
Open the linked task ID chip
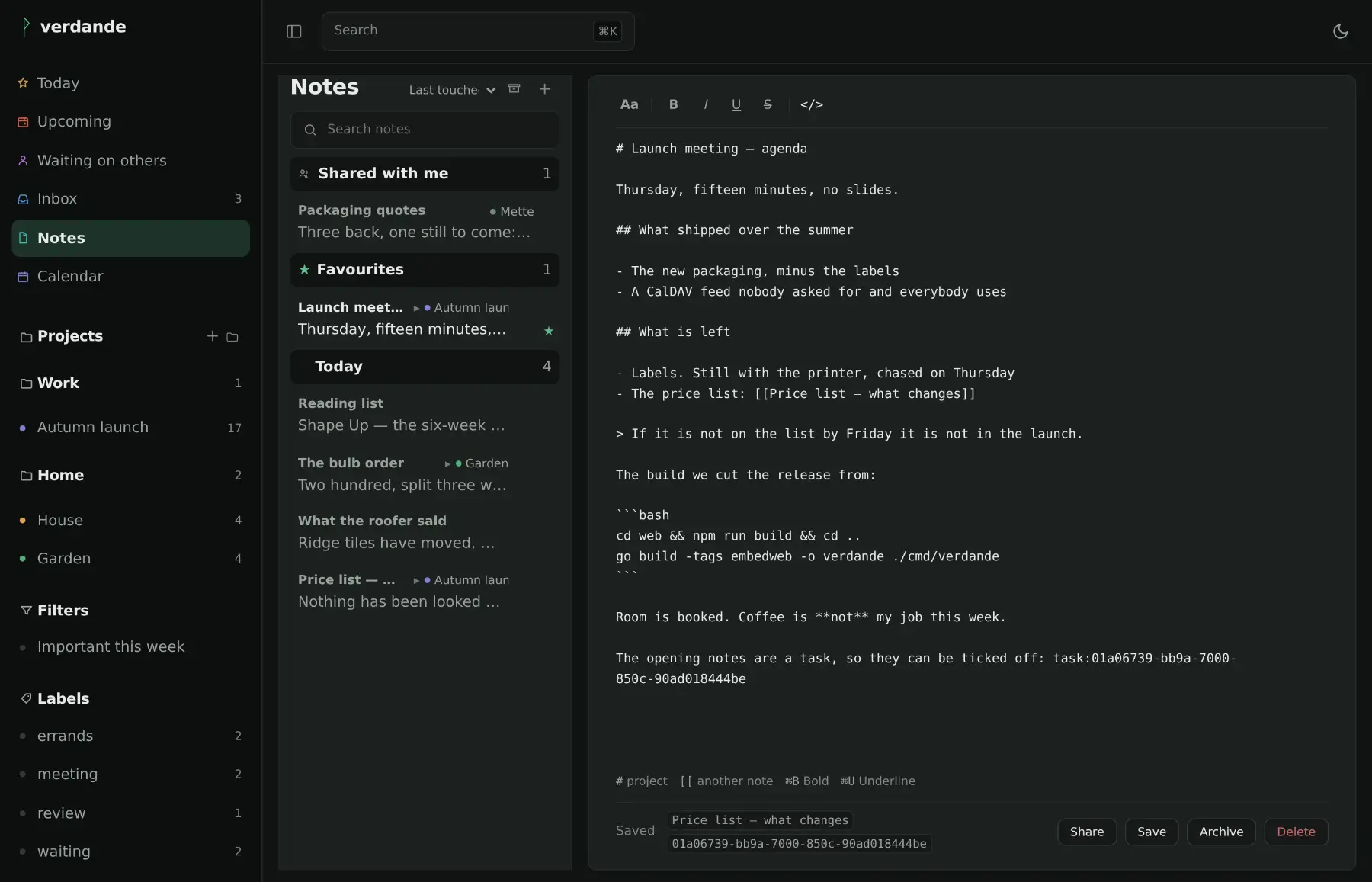pyautogui.click(x=799, y=844)
